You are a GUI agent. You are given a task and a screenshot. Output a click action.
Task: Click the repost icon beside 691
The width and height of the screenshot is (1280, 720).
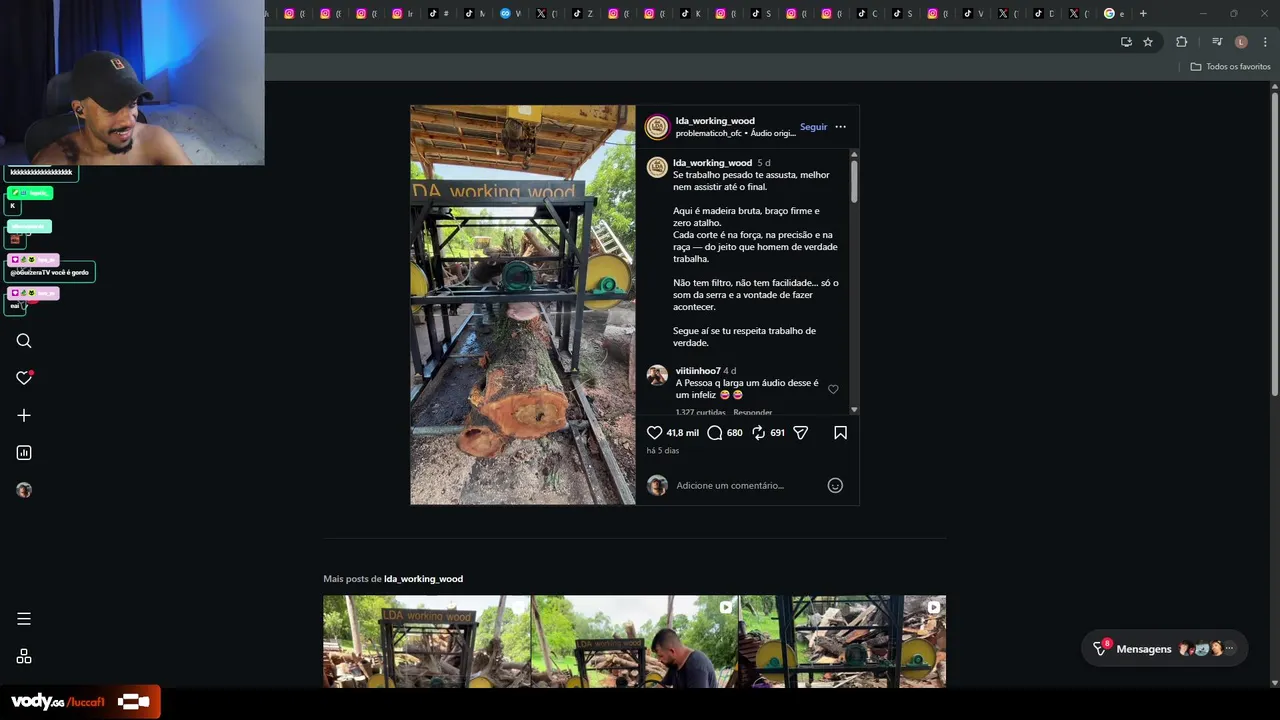[x=758, y=432]
